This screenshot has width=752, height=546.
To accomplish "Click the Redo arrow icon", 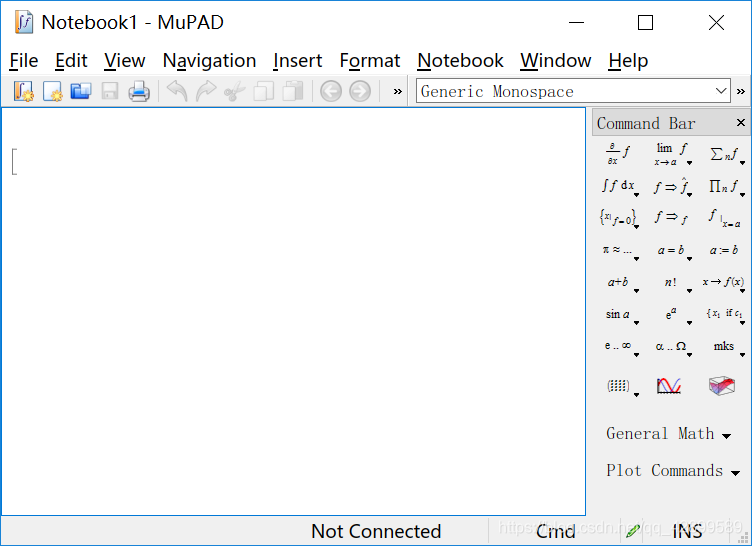I will (x=206, y=91).
